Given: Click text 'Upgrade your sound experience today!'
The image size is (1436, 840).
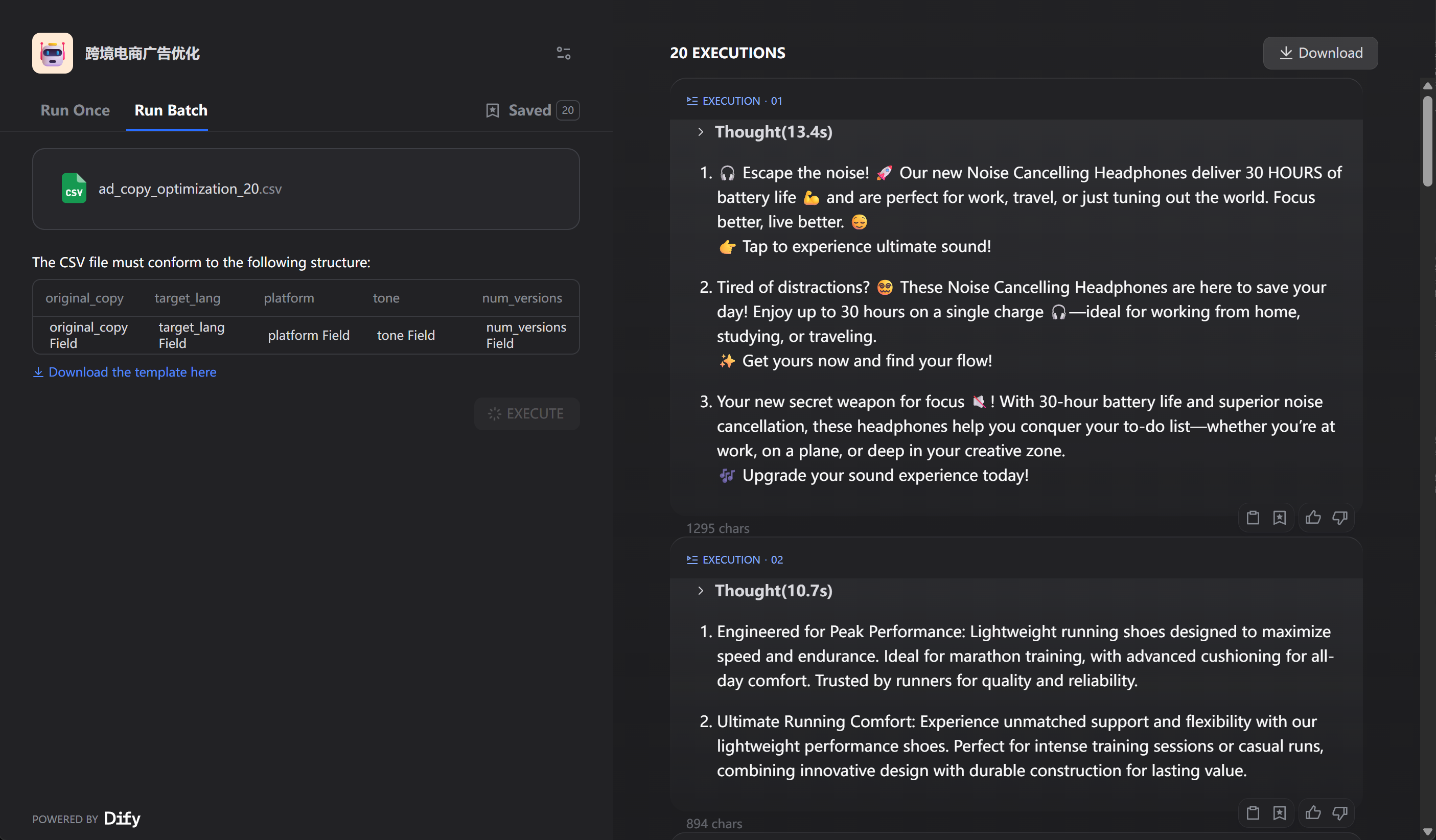Looking at the screenshot, I should 885,475.
